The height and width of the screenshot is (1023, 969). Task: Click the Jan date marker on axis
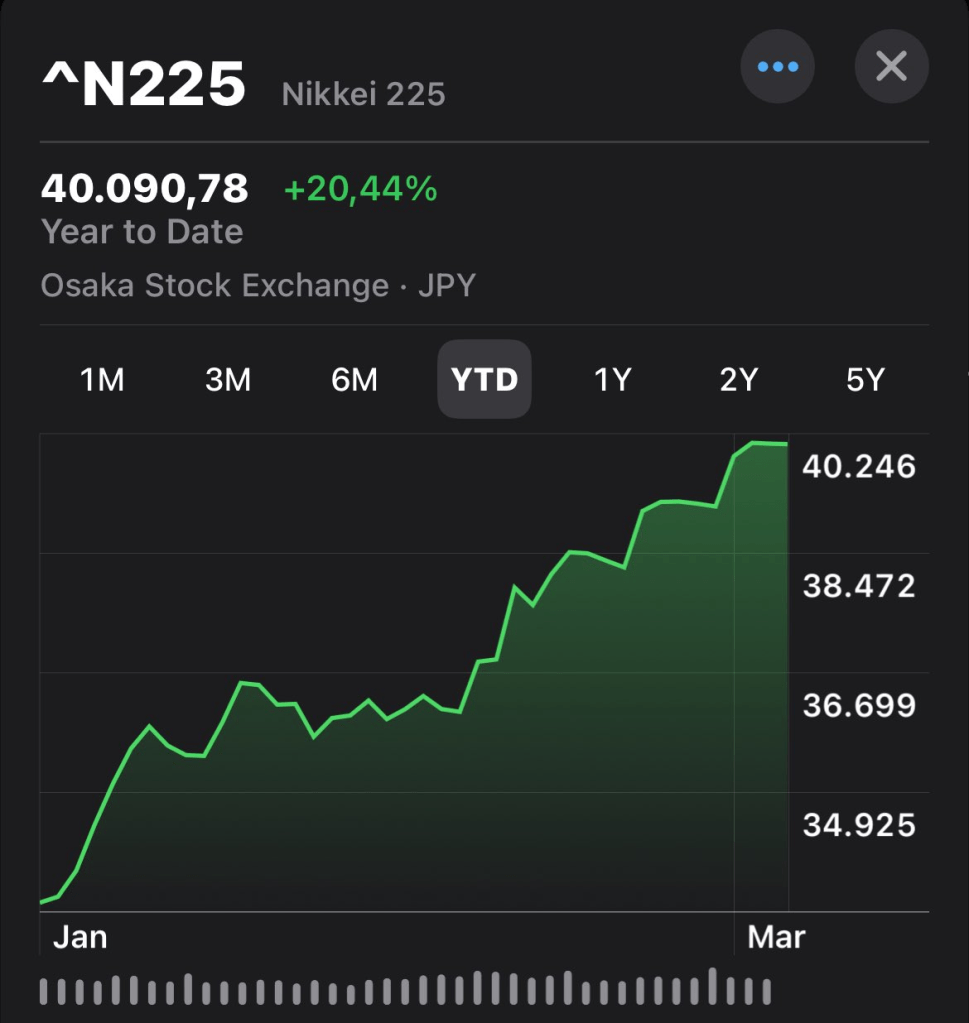(80, 937)
